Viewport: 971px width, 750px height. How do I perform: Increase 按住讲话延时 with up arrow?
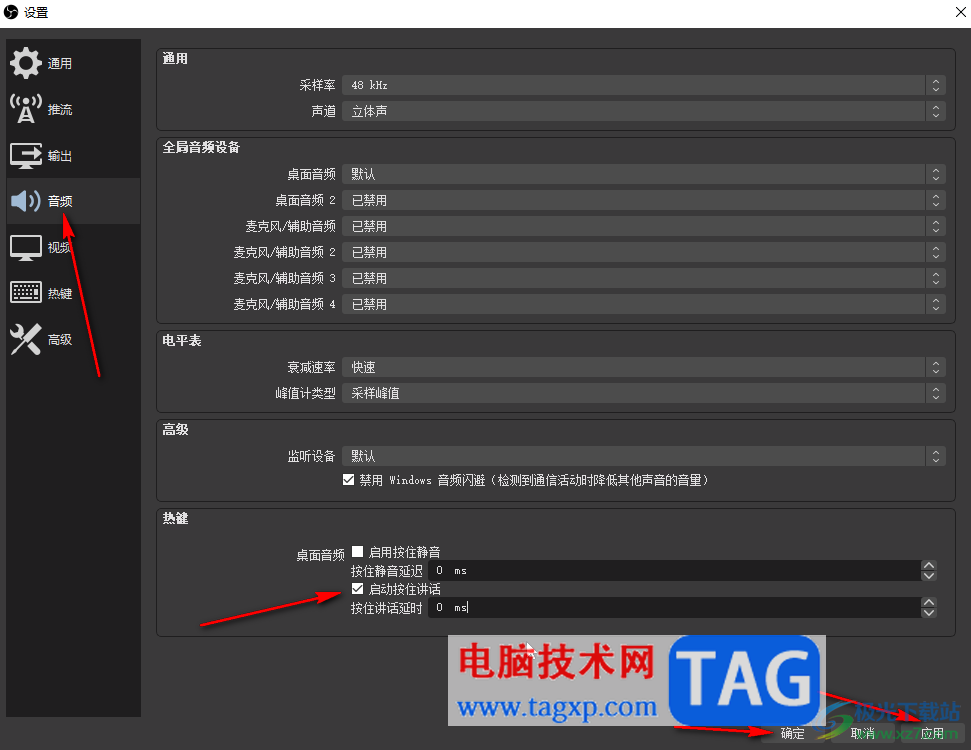[x=928, y=603]
